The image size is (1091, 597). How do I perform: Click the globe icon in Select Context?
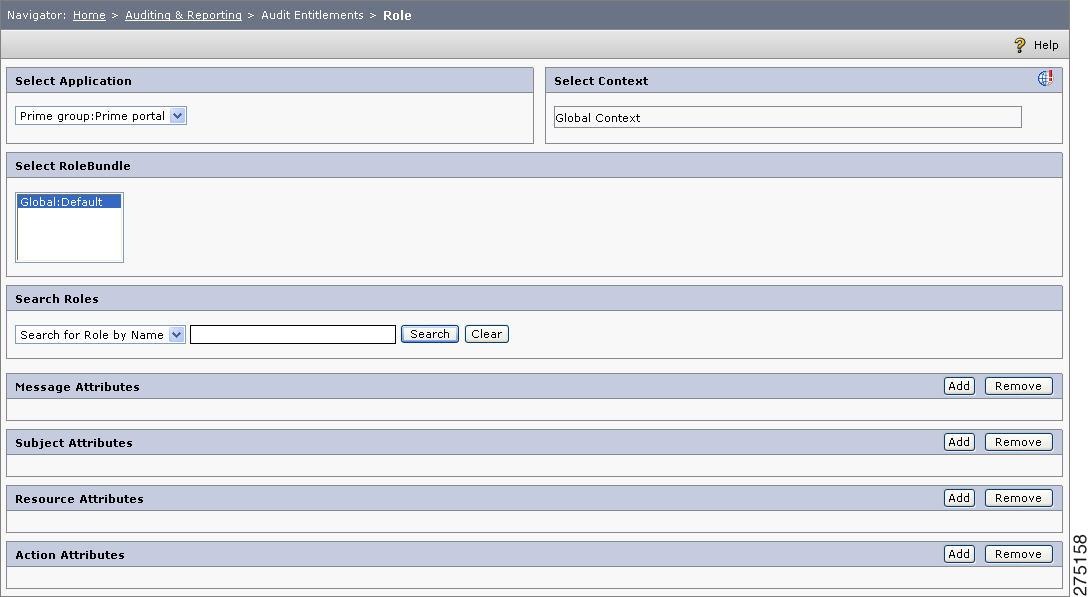click(1045, 78)
